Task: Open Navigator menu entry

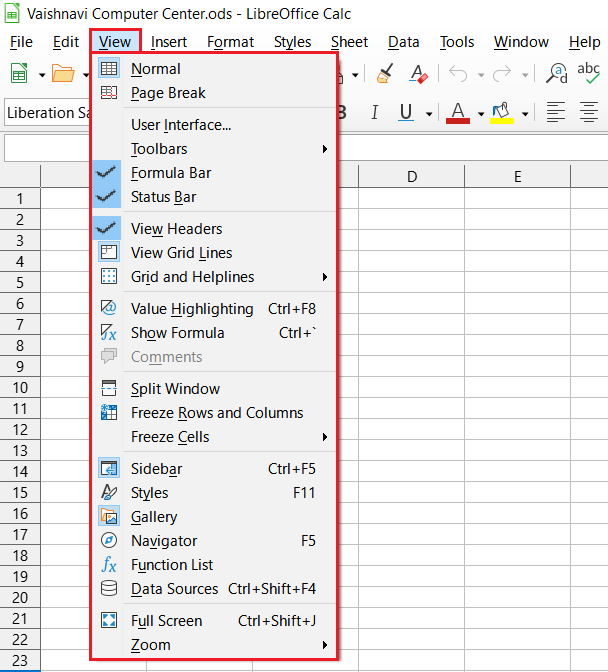Action: (x=214, y=541)
